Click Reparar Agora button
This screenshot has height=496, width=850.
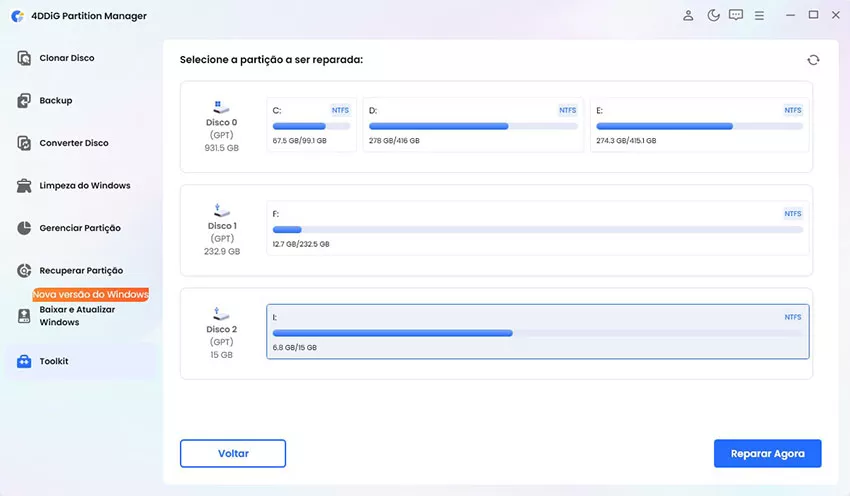[x=767, y=453]
